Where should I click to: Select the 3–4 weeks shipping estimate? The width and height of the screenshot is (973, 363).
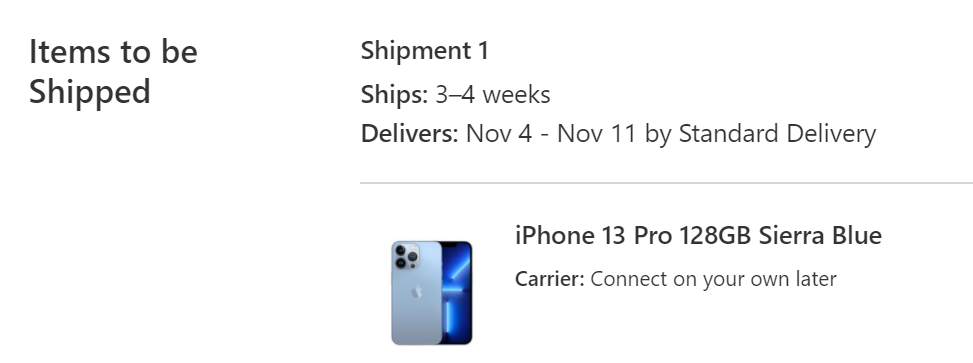click(x=493, y=95)
